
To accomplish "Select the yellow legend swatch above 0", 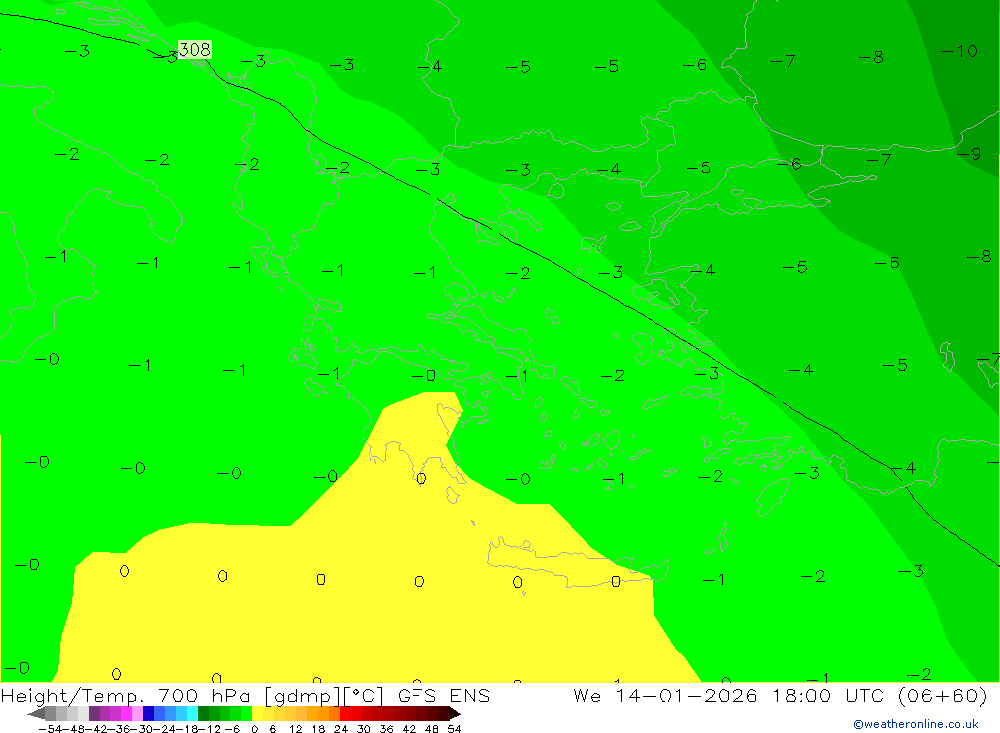I will 258,714.
